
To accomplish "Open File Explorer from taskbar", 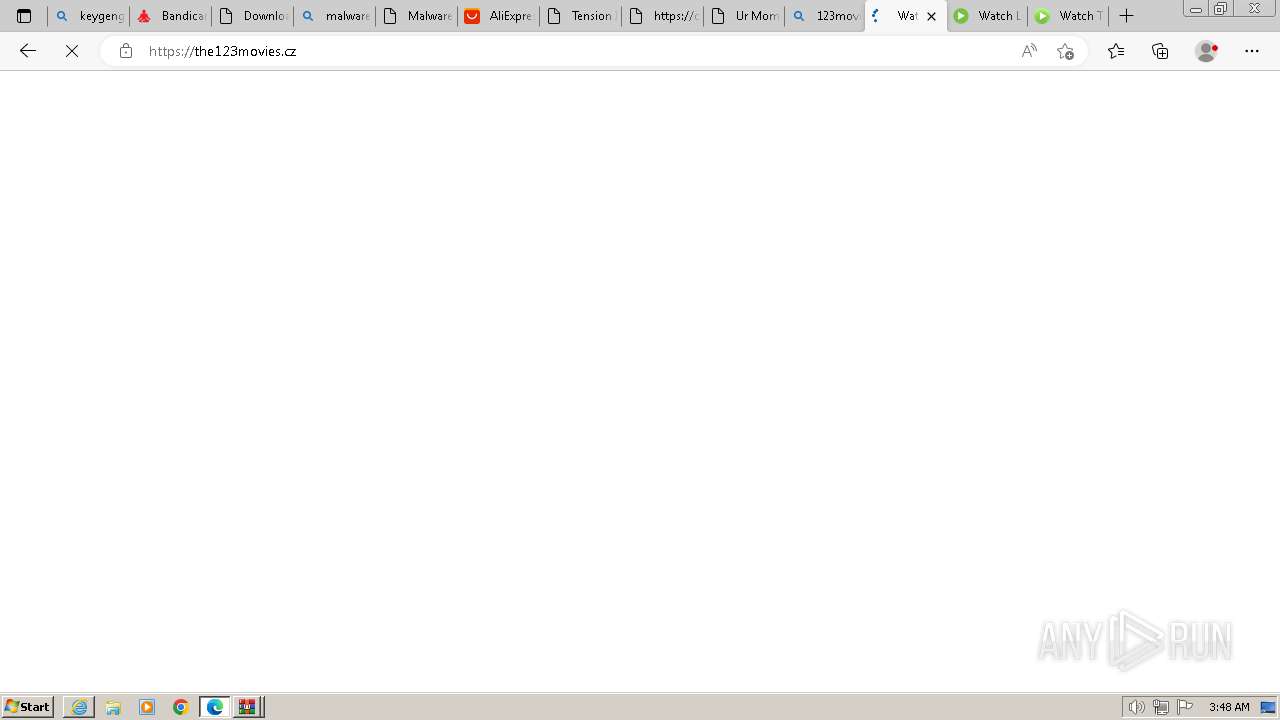I will click(x=113, y=707).
